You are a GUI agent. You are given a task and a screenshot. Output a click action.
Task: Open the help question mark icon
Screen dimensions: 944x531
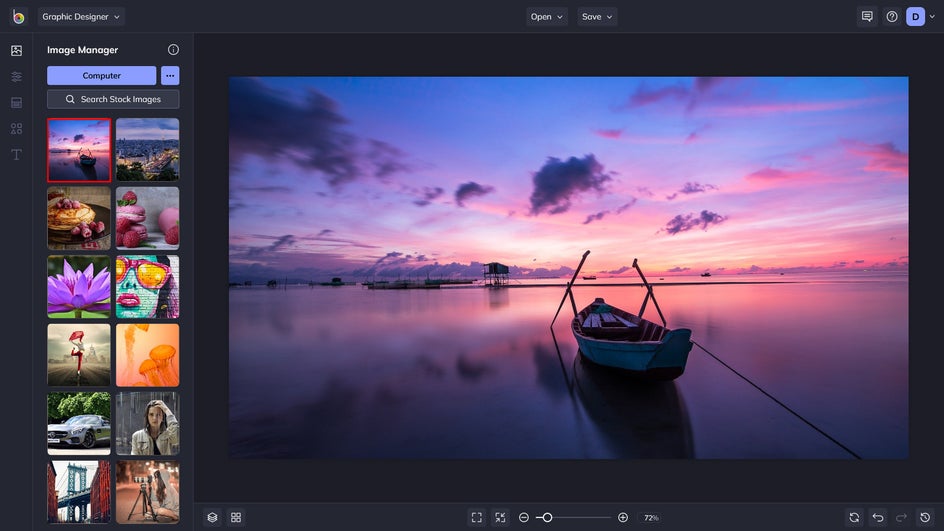tap(892, 17)
